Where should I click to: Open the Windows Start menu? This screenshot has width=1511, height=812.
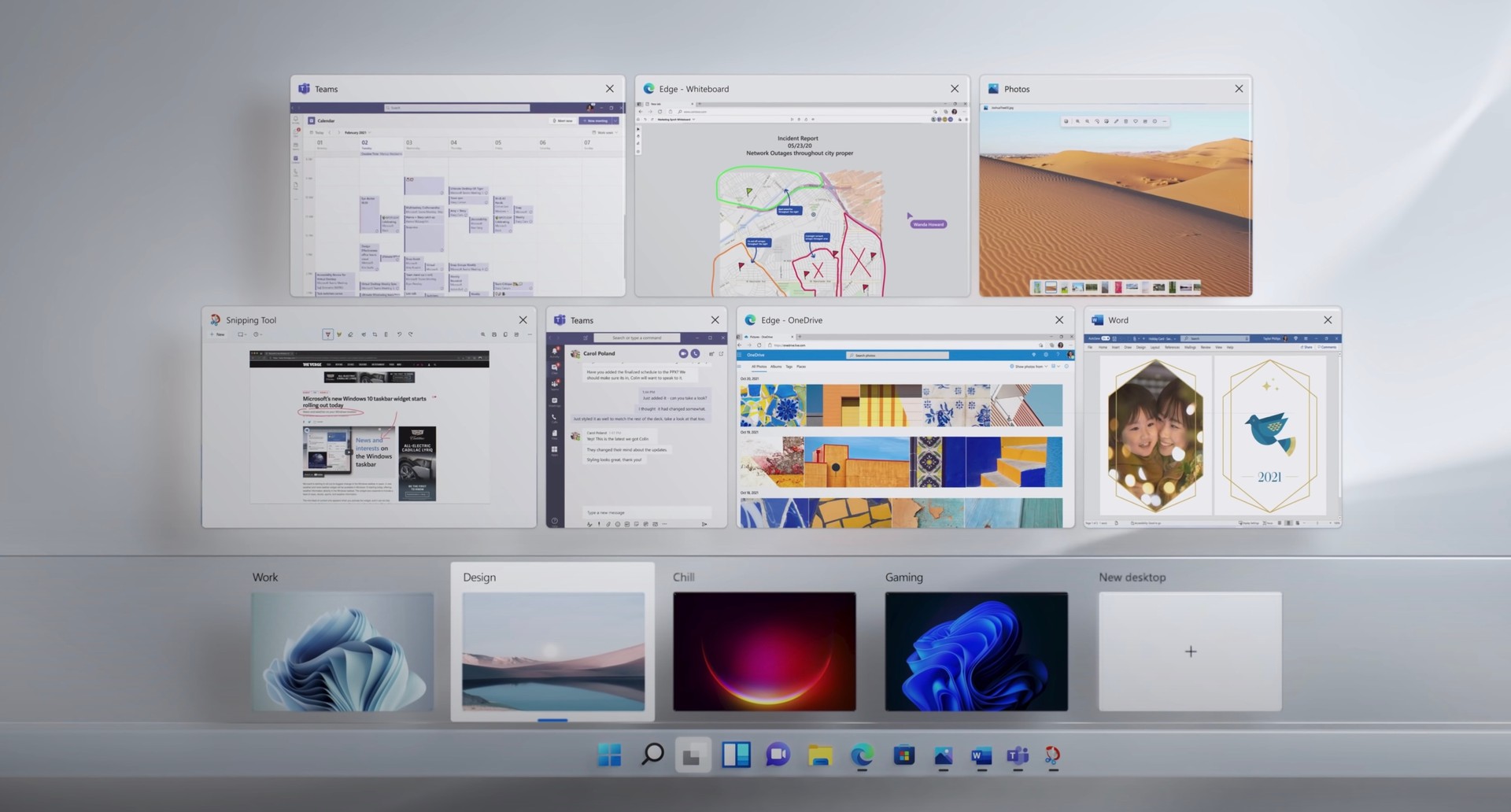[x=609, y=755]
